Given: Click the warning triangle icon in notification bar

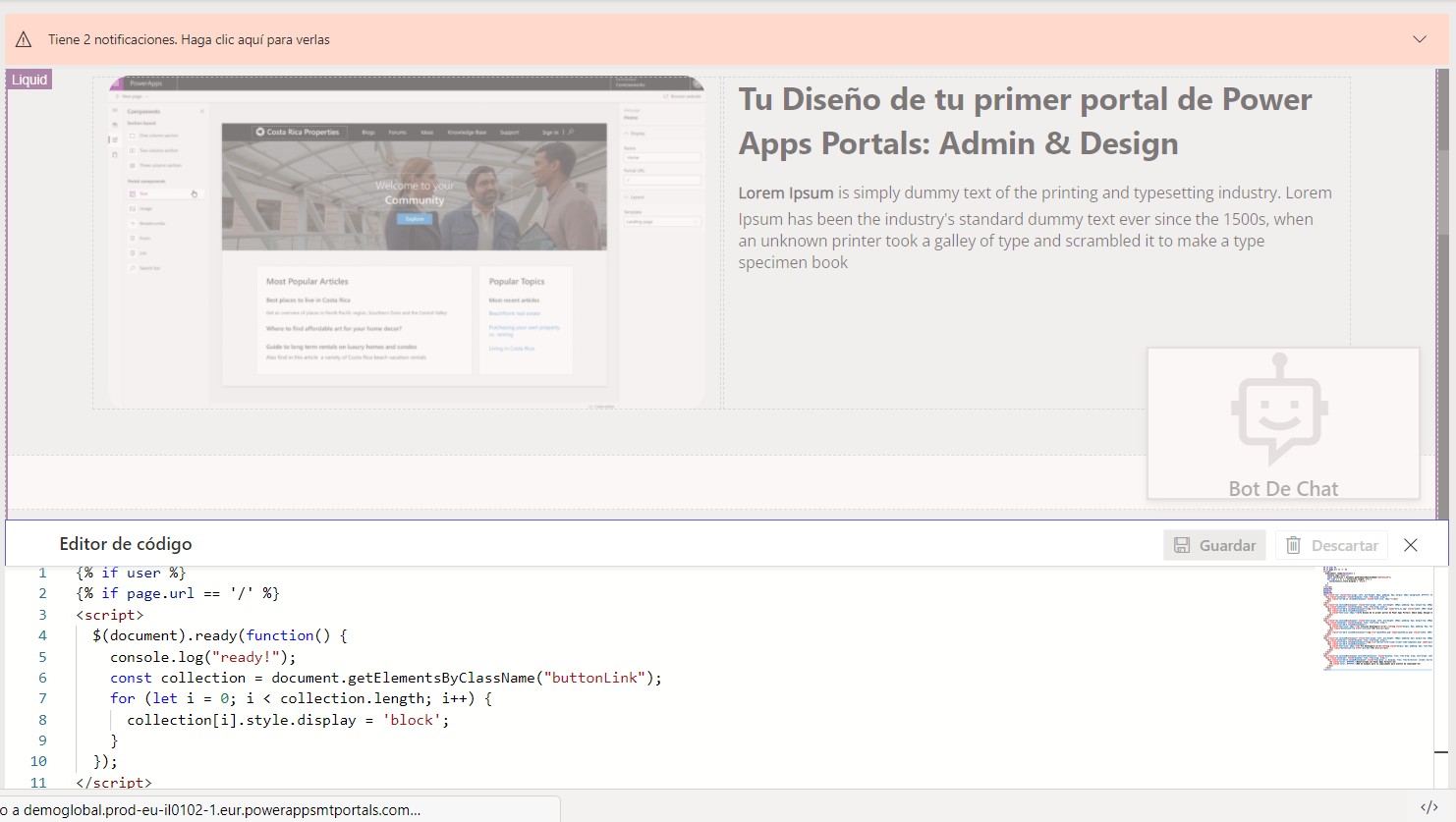Looking at the screenshot, I should point(24,39).
